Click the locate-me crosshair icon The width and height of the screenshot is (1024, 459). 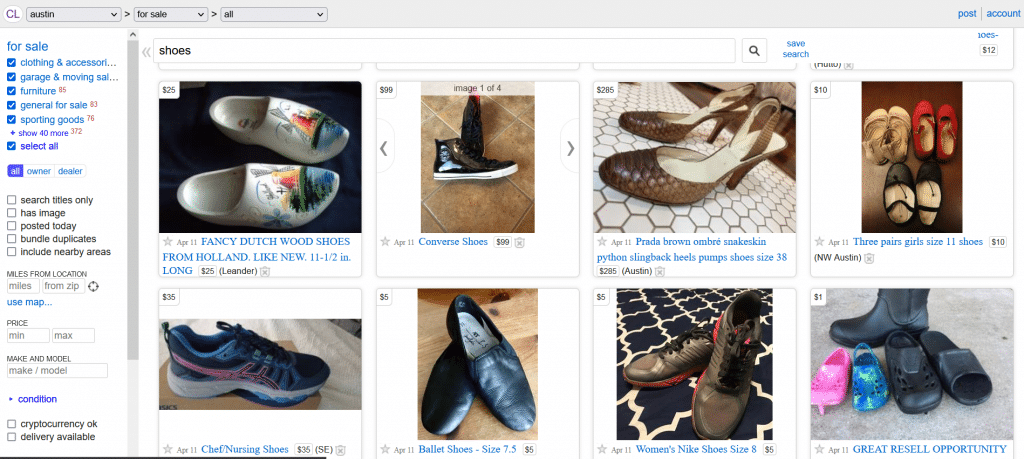93,287
